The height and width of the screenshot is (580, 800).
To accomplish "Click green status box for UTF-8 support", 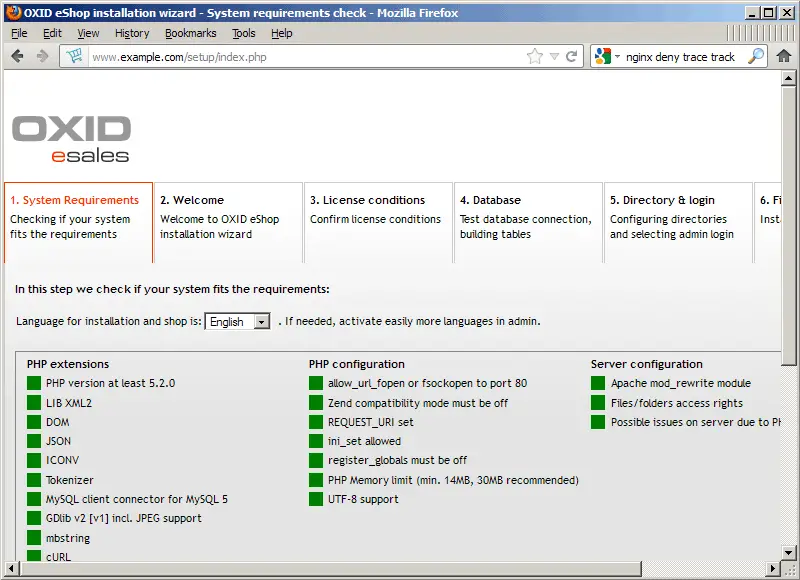I will pos(316,499).
